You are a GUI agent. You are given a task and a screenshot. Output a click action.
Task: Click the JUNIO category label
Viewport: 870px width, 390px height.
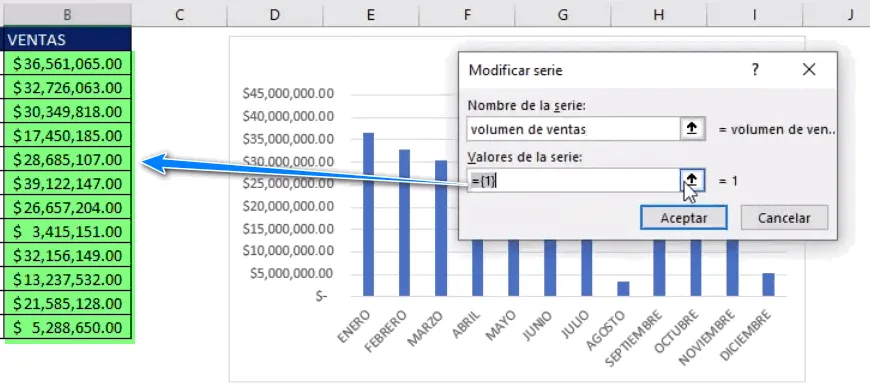tap(537, 325)
